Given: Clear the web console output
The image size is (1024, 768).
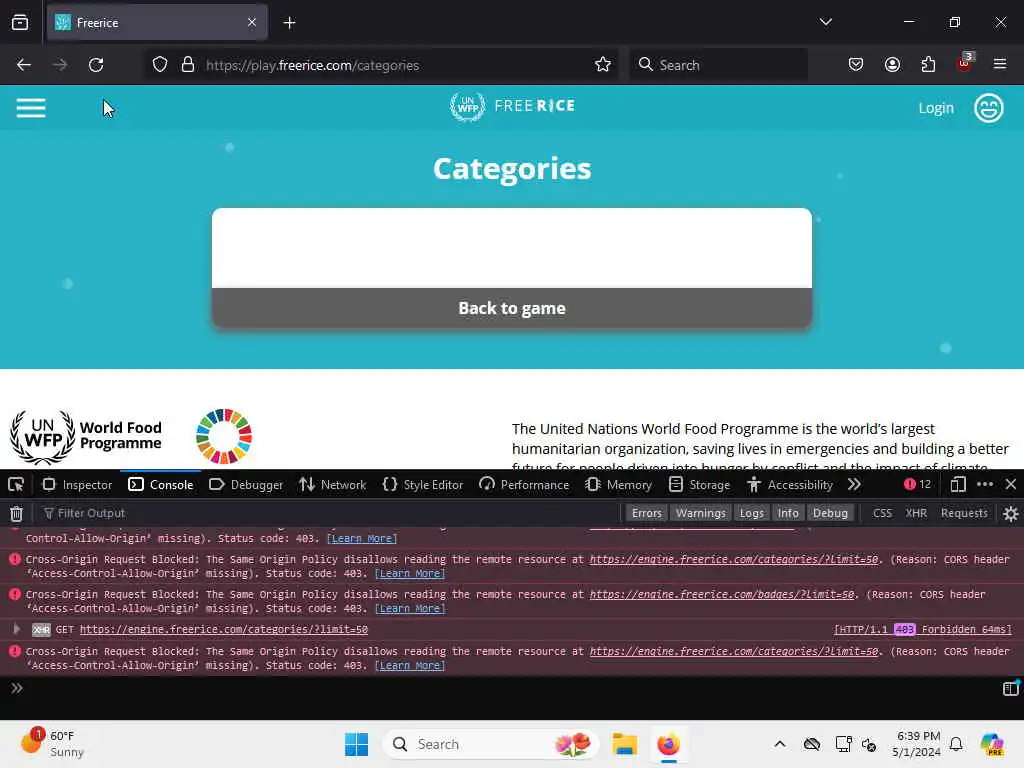Looking at the screenshot, I should pos(16,513).
